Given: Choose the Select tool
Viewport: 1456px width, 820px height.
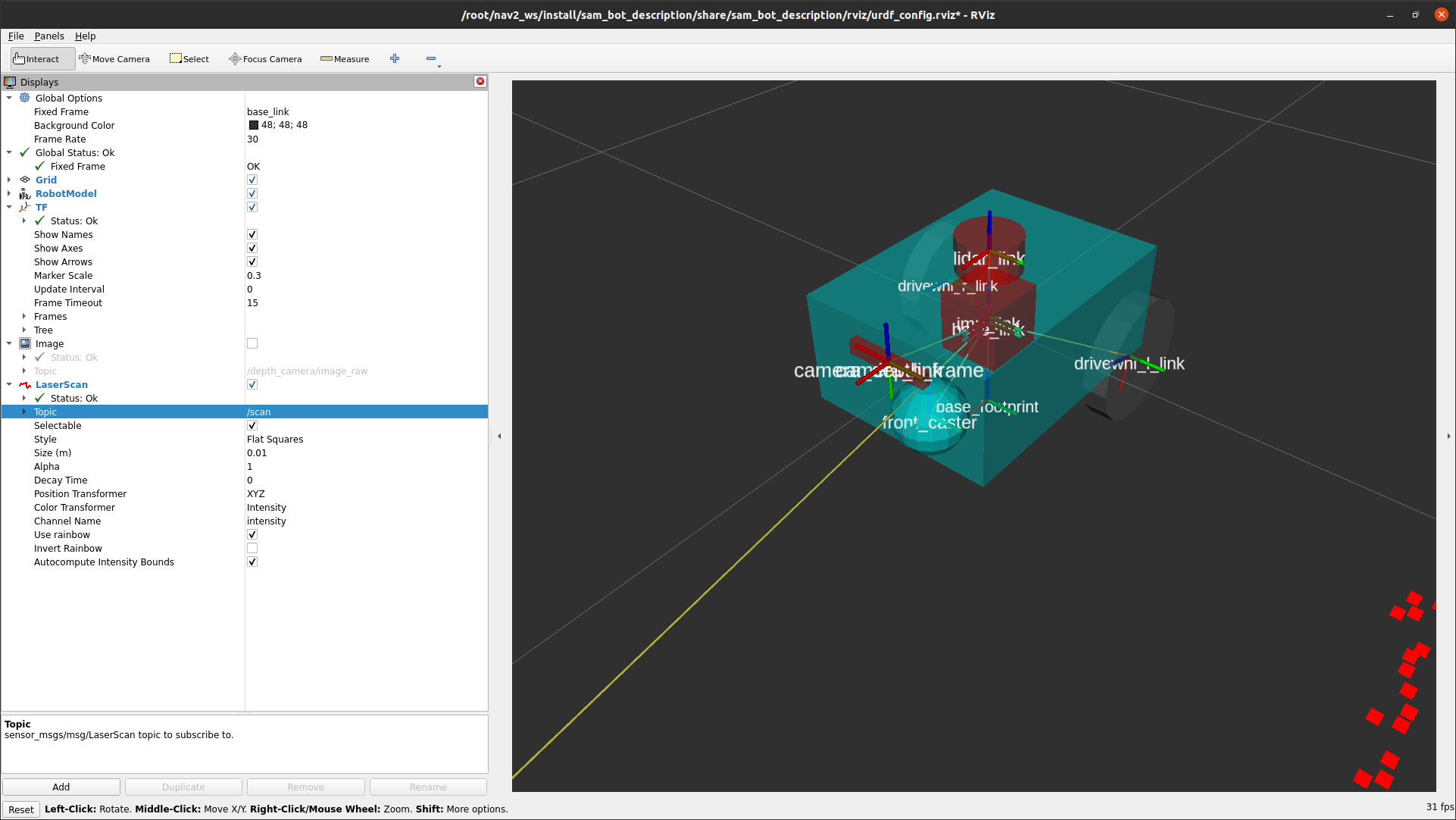Looking at the screenshot, I should pos(189,58).
